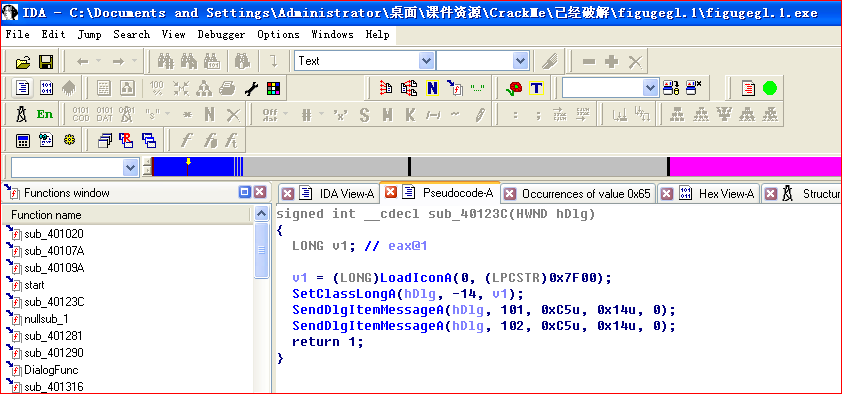Open the Debugger menu

(221, 34)
